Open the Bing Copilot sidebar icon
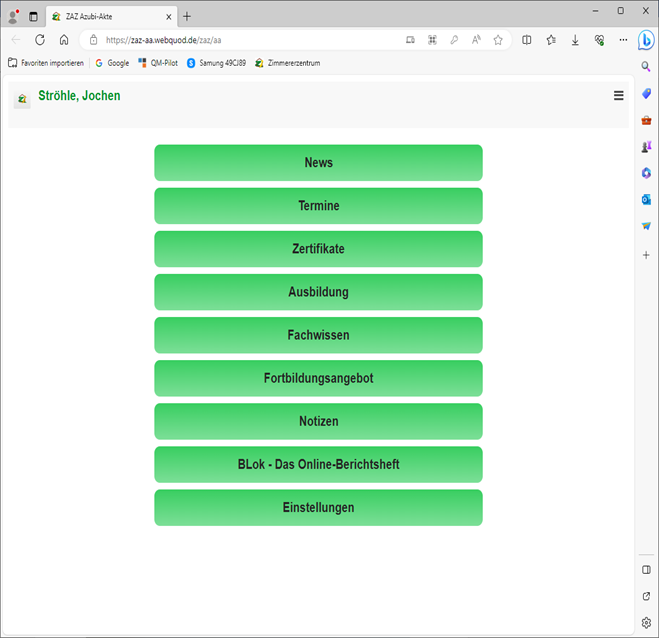 click(x=646, y=40)
